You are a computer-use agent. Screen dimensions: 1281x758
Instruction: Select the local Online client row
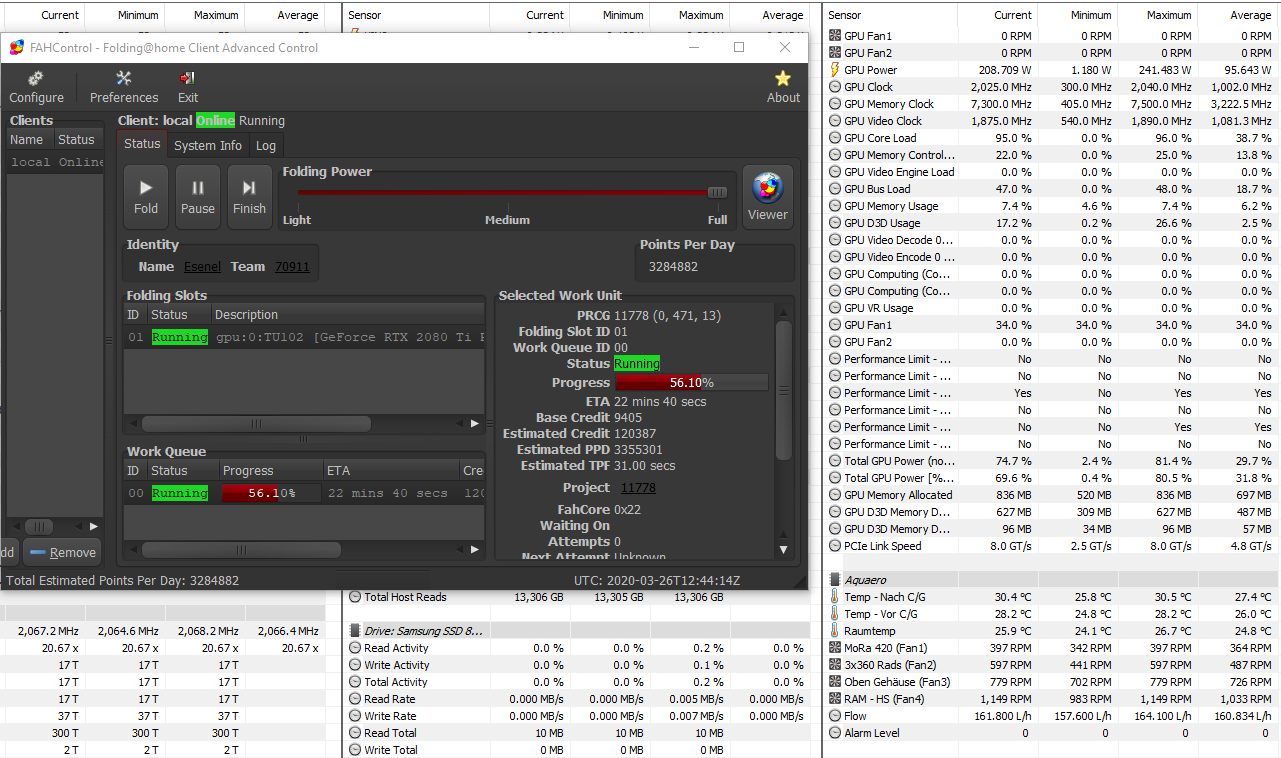56,162
